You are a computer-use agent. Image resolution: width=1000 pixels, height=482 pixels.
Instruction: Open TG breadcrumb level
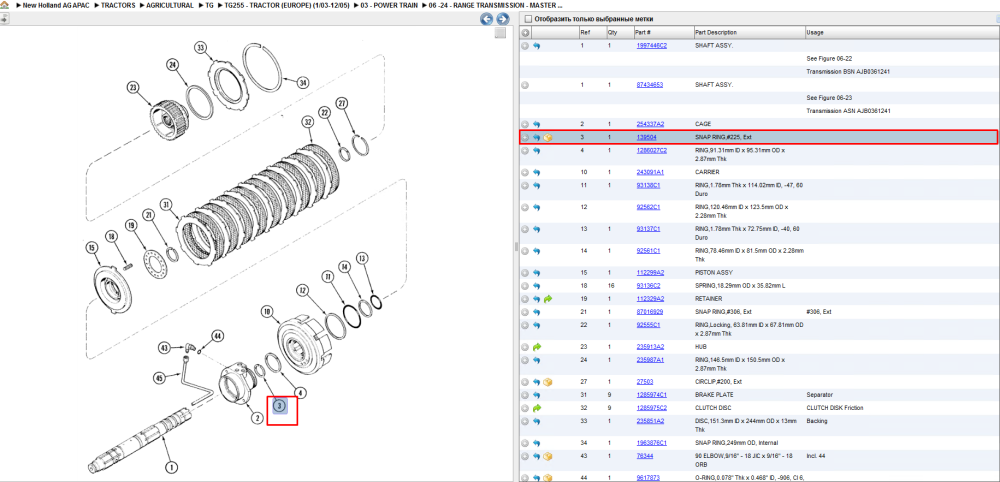pos(209,5)
